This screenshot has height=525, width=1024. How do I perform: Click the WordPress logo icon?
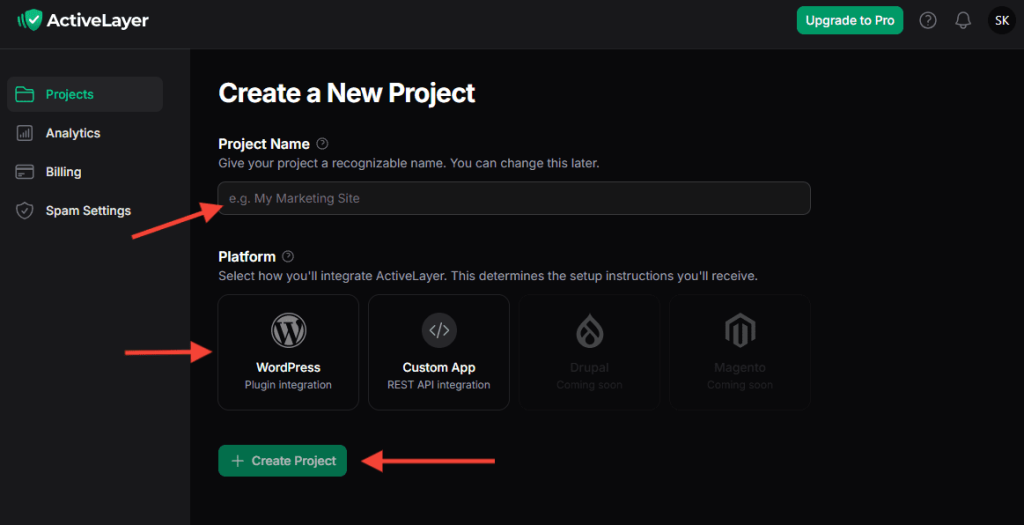(x=288, y=330)
